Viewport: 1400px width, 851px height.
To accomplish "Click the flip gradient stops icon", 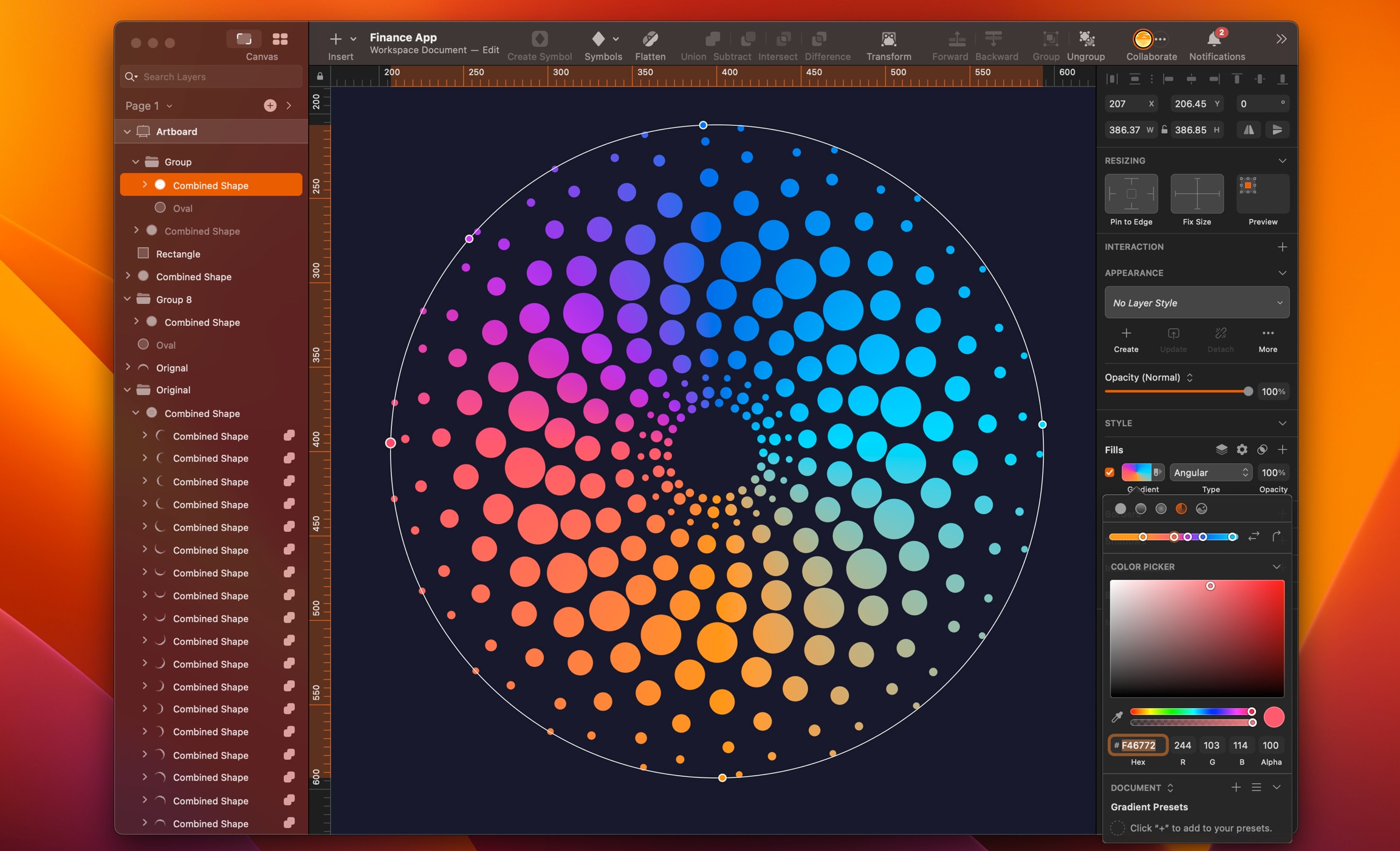I will point(1254,537).
